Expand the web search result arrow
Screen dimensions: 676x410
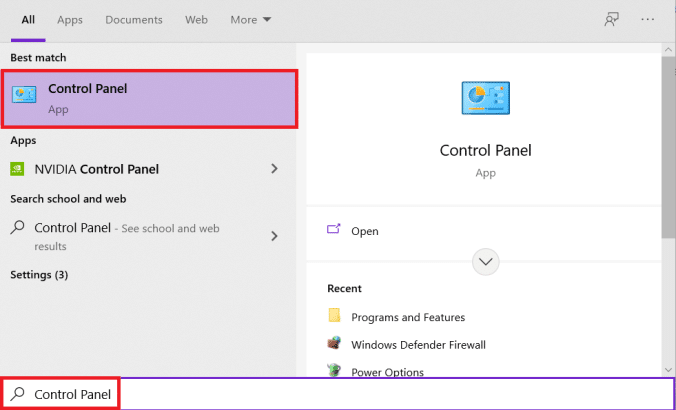pyautogui.click(x=274, y=236)
